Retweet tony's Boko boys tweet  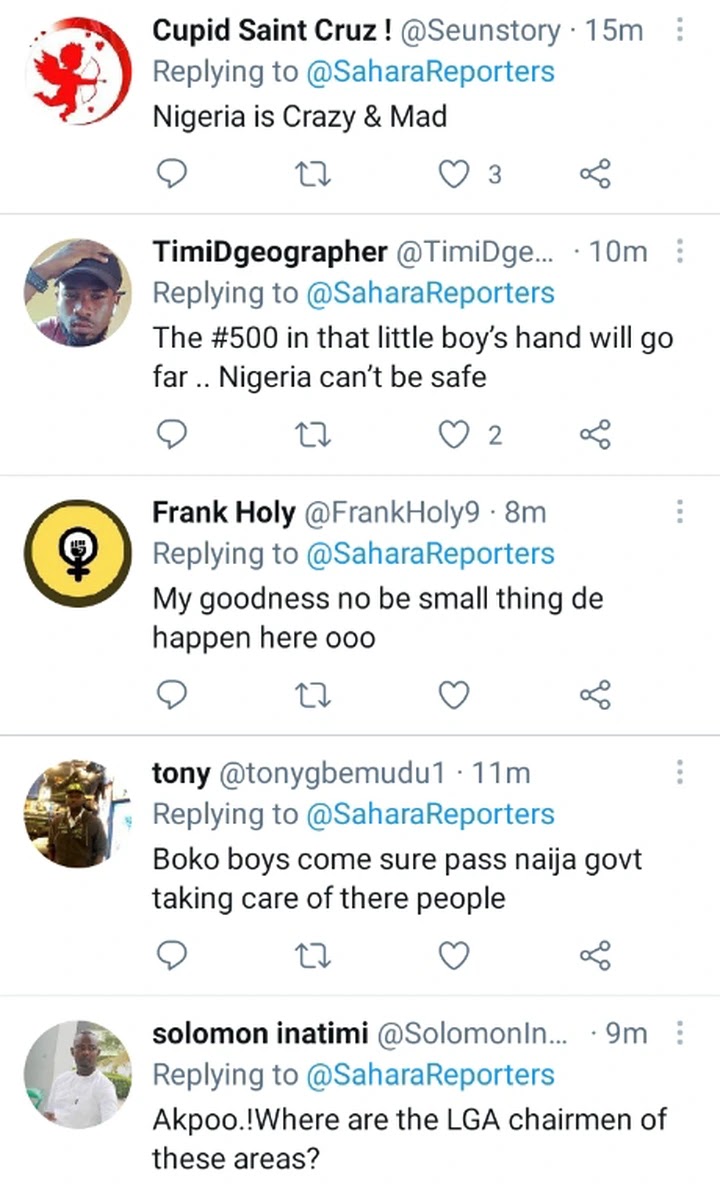[x=312, y=957]
